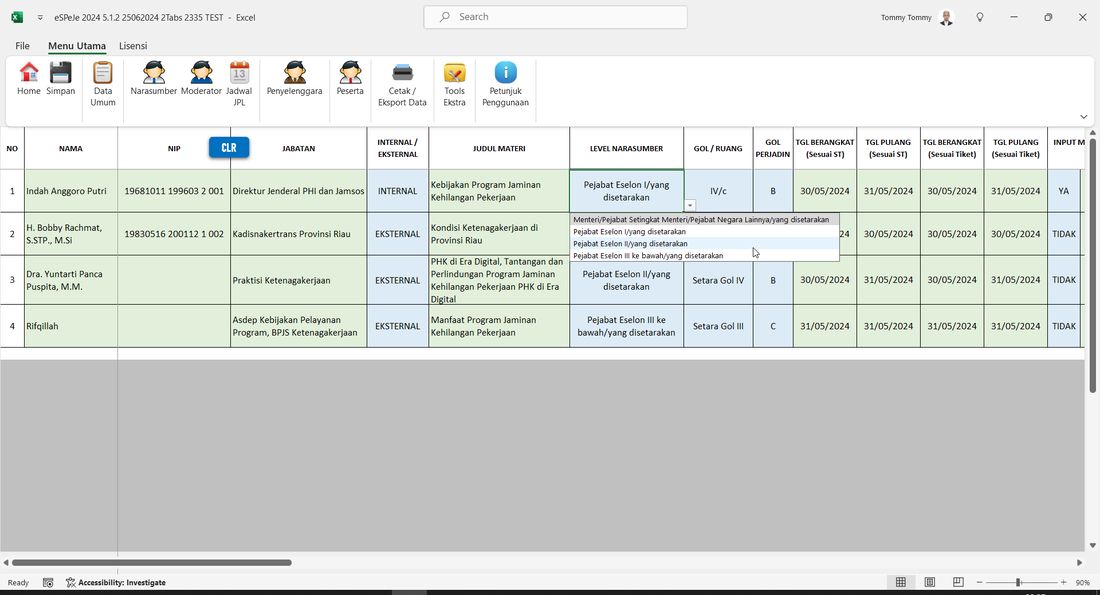Open the File menu tab
The image size is (1100, 595).
pyautogui.click(x=22, y=46)
